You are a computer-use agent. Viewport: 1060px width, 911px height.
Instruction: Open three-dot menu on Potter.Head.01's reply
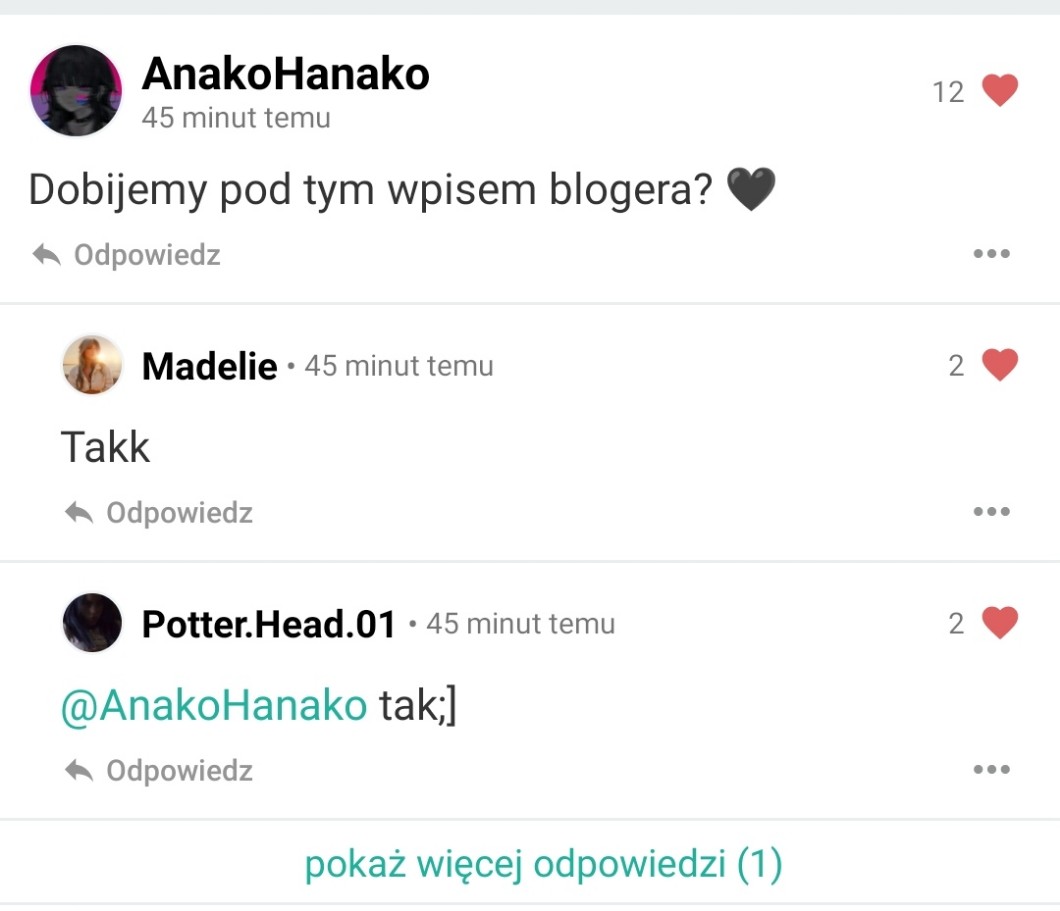pyautogui.click(x=991, y=769)
